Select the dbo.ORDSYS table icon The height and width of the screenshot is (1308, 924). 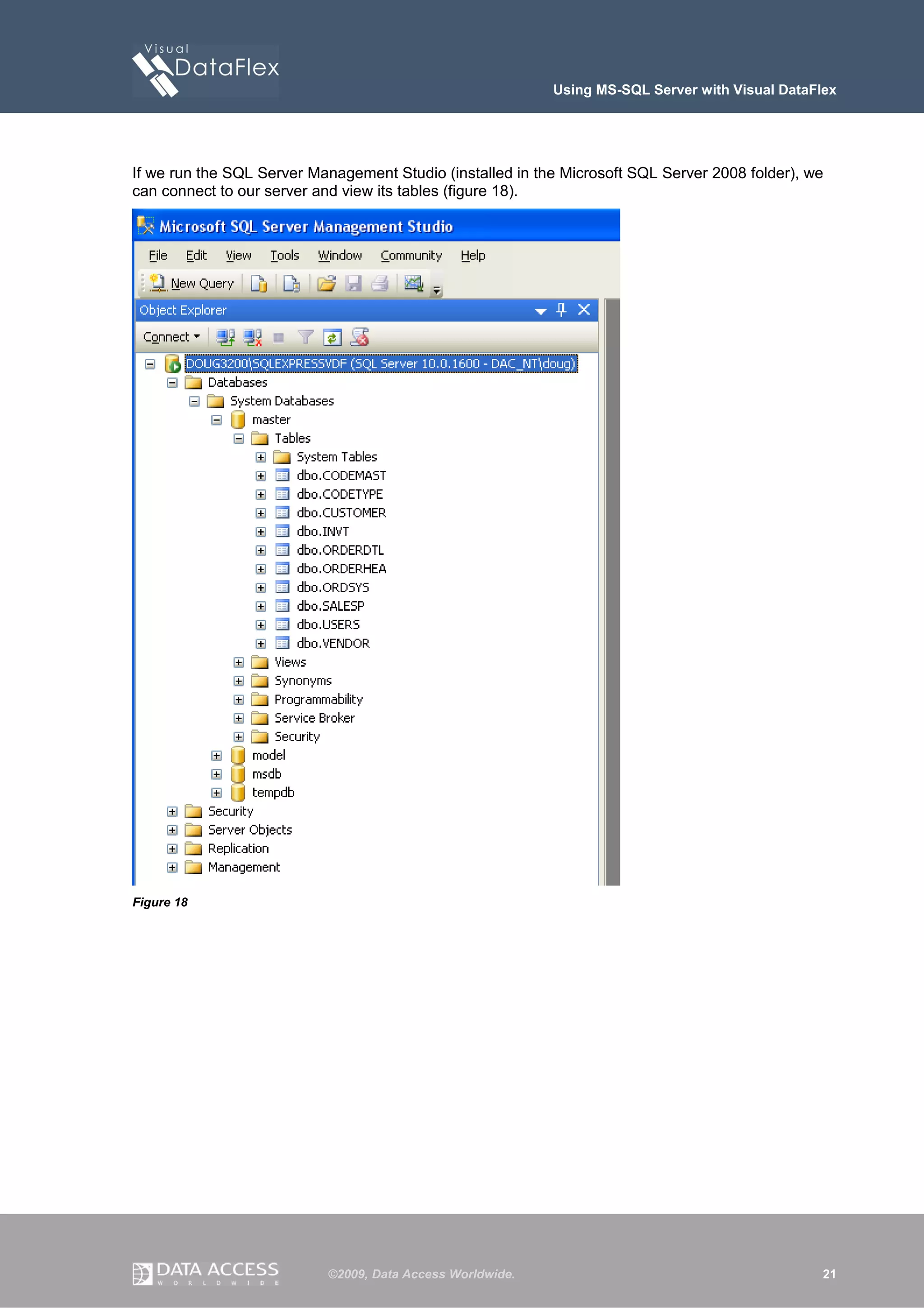click(282, 587)
